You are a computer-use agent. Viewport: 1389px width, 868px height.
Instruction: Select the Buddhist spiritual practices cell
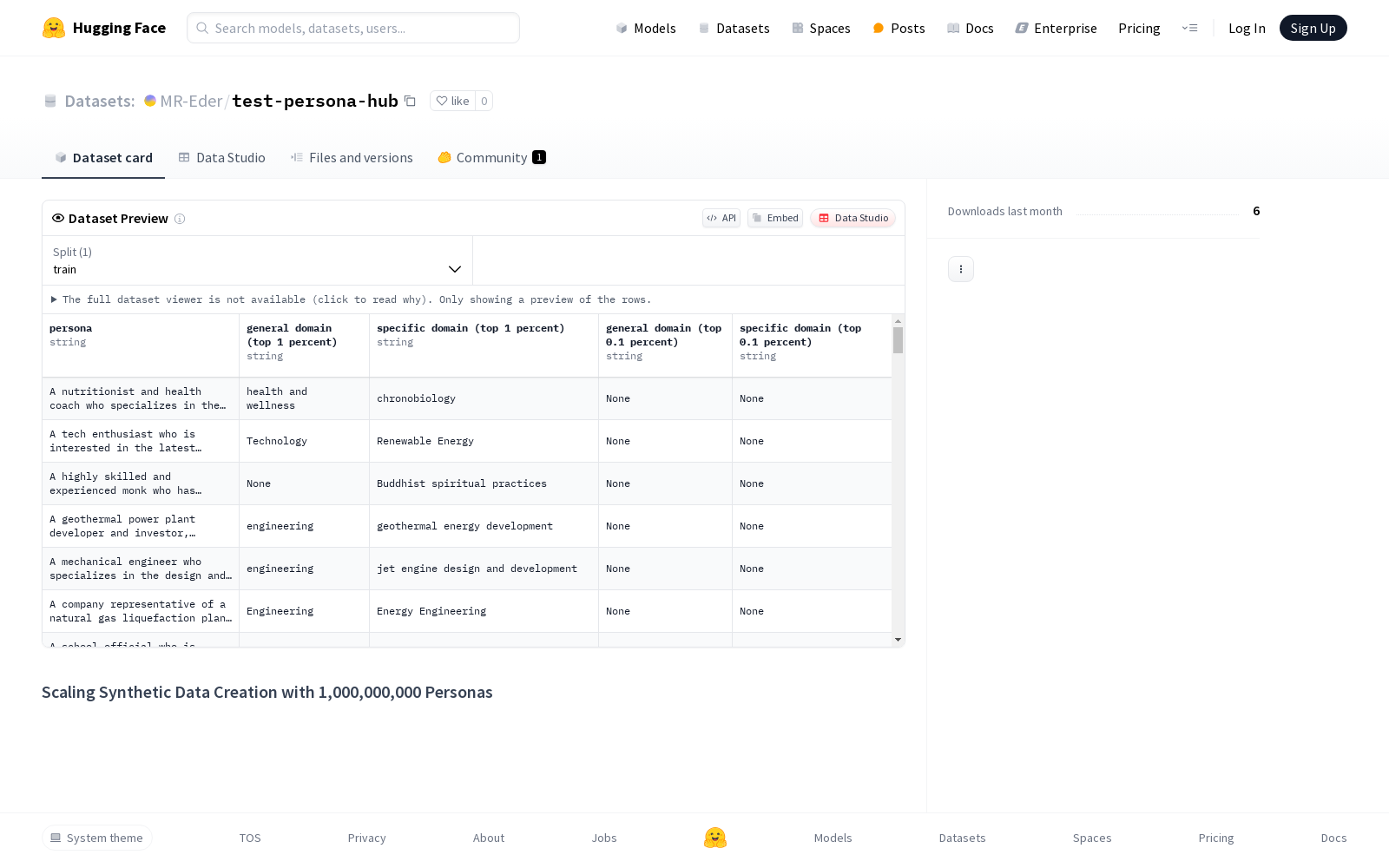(484, 483)
